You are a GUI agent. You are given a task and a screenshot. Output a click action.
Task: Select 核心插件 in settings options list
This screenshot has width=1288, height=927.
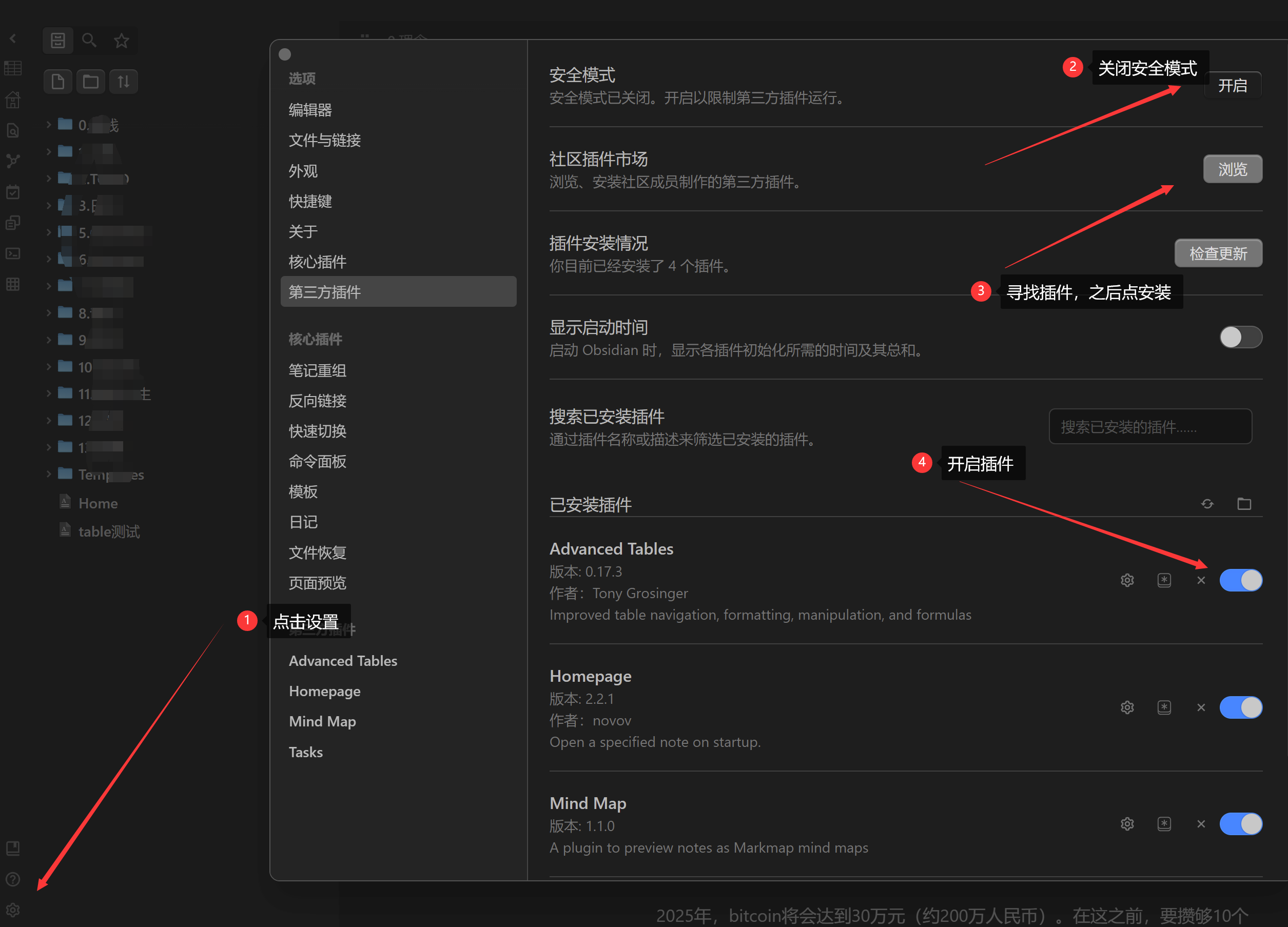[318, 262]
